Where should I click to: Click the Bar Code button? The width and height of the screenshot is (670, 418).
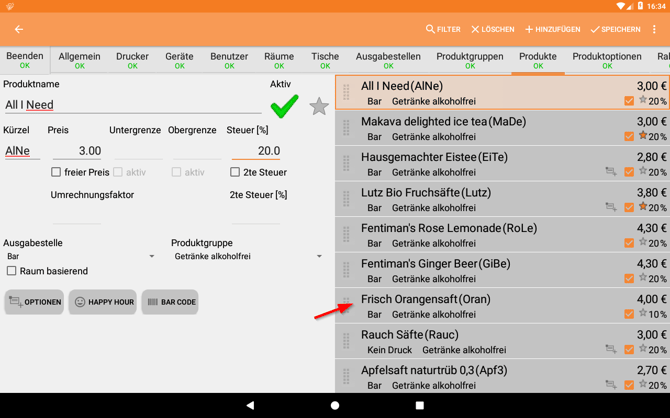point(170,302)
